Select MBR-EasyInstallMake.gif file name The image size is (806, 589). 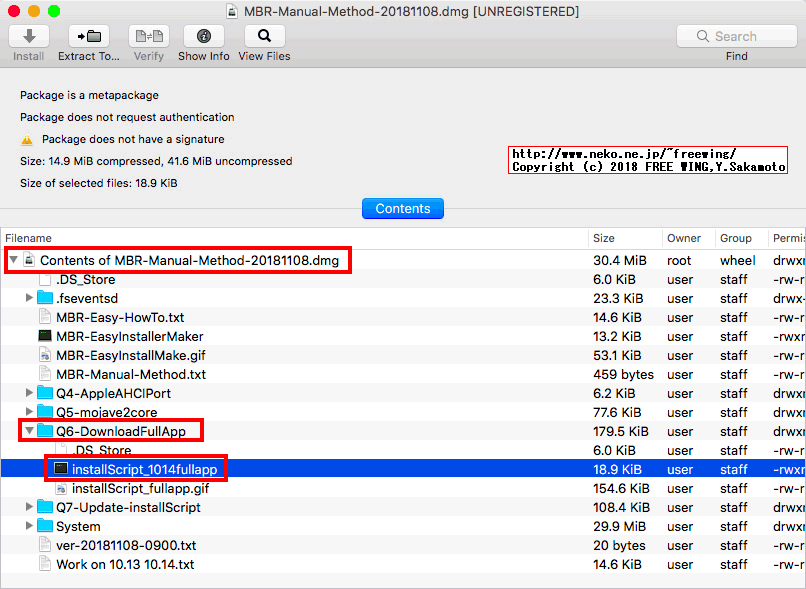(131, 356)
